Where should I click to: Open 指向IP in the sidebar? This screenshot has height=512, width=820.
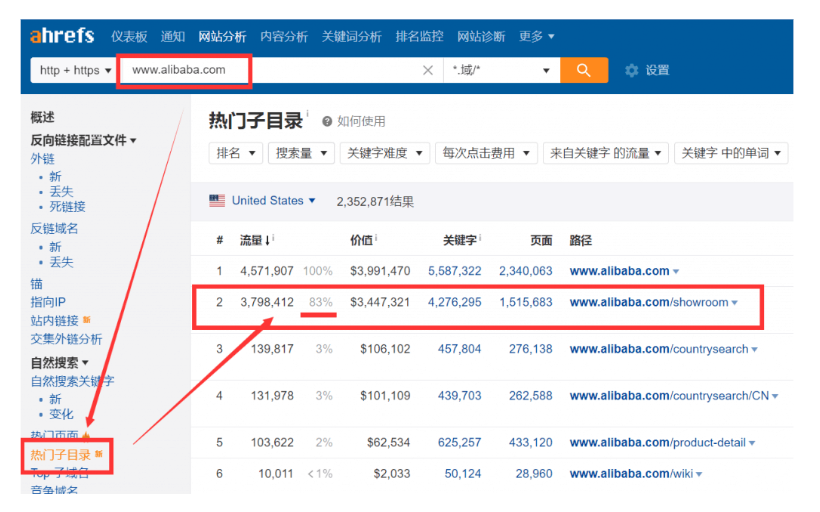point(48,302)
